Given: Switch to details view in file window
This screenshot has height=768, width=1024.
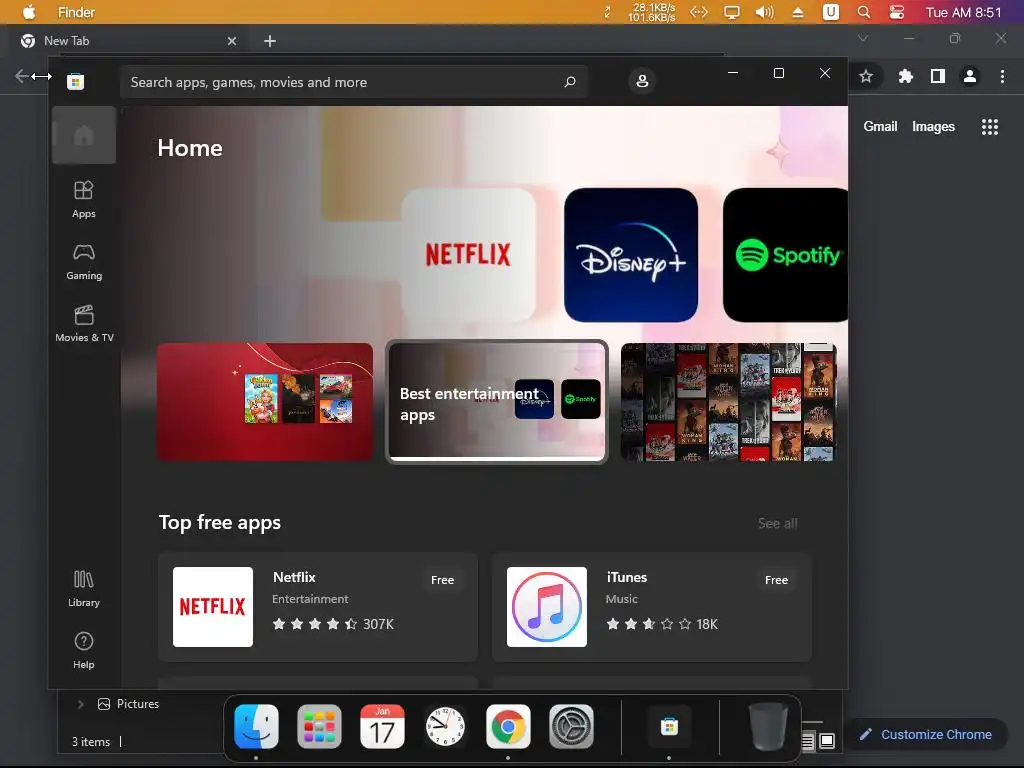Looking at the screenshot, I should click(x=808, y=741).
